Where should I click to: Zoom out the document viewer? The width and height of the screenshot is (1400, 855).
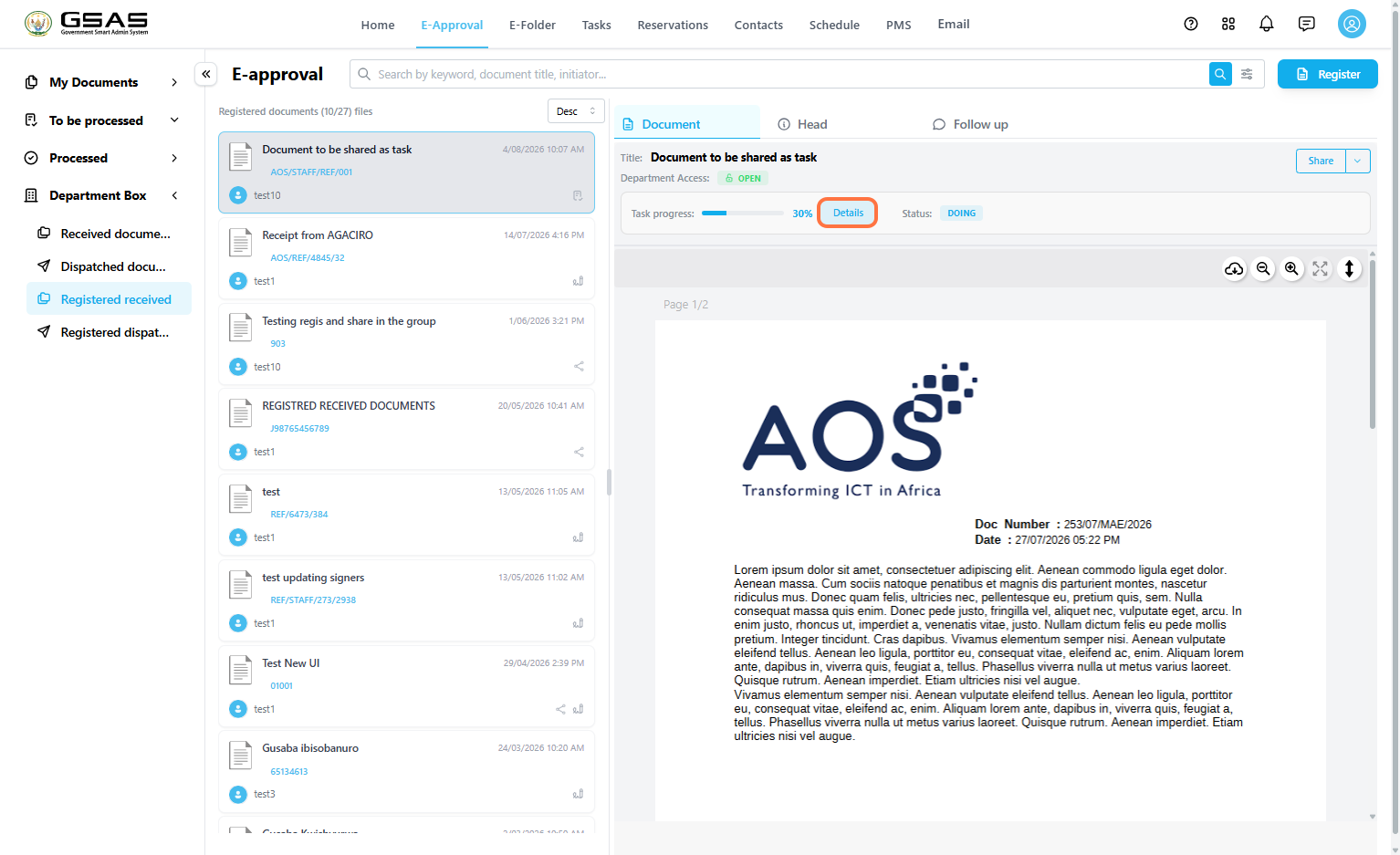(1263, 269)
